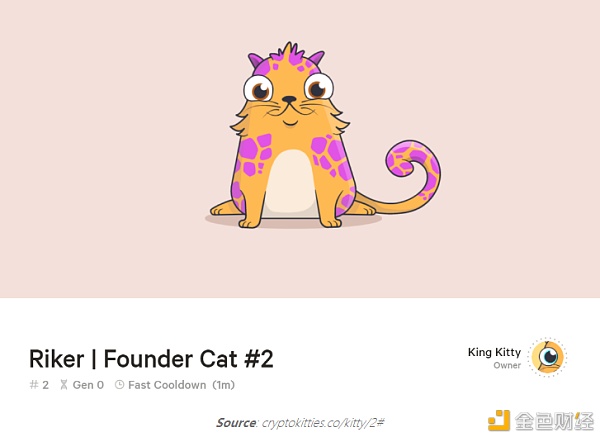
Task: Select the Gen 0 label
Action: 88,385
